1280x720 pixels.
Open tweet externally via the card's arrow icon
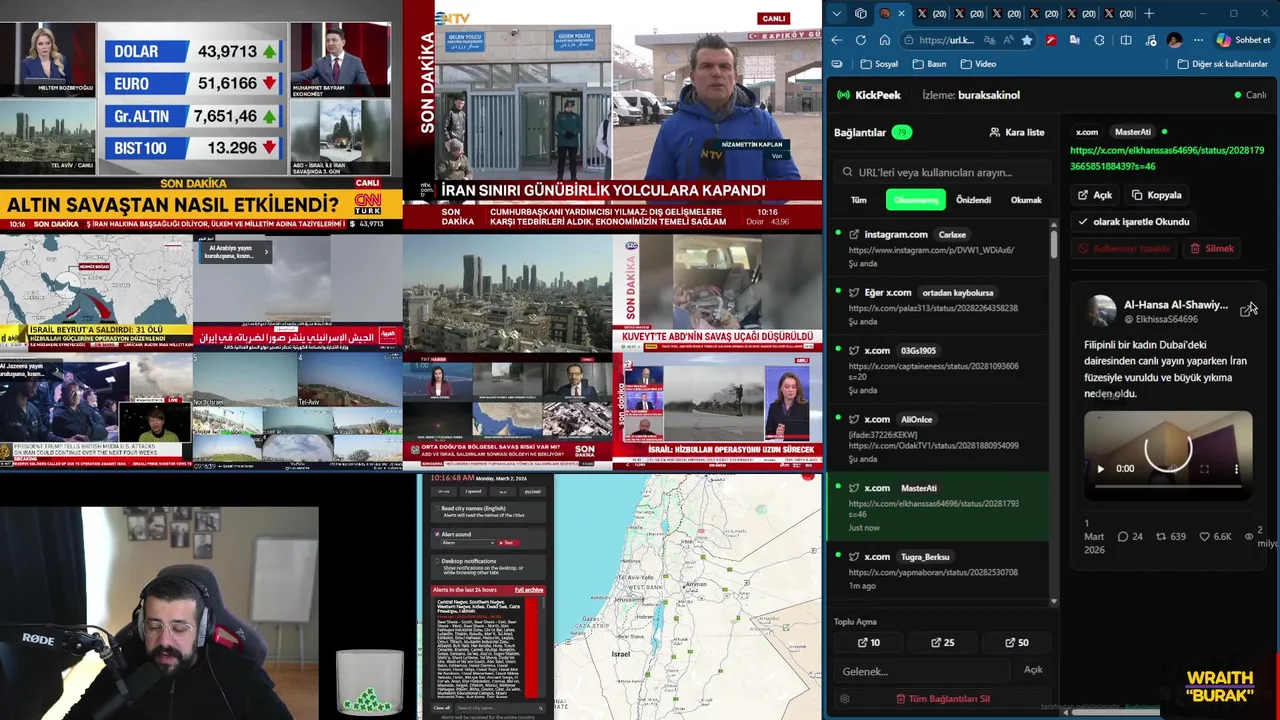point(1246,311)
